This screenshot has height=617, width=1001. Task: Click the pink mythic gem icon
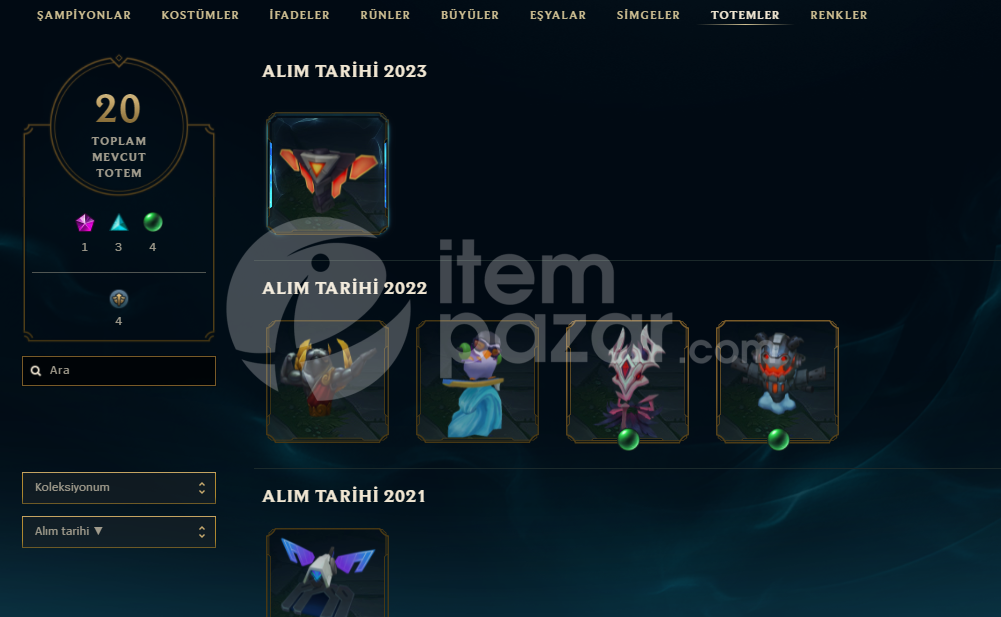pyautogui.click(x=85, y=223)
